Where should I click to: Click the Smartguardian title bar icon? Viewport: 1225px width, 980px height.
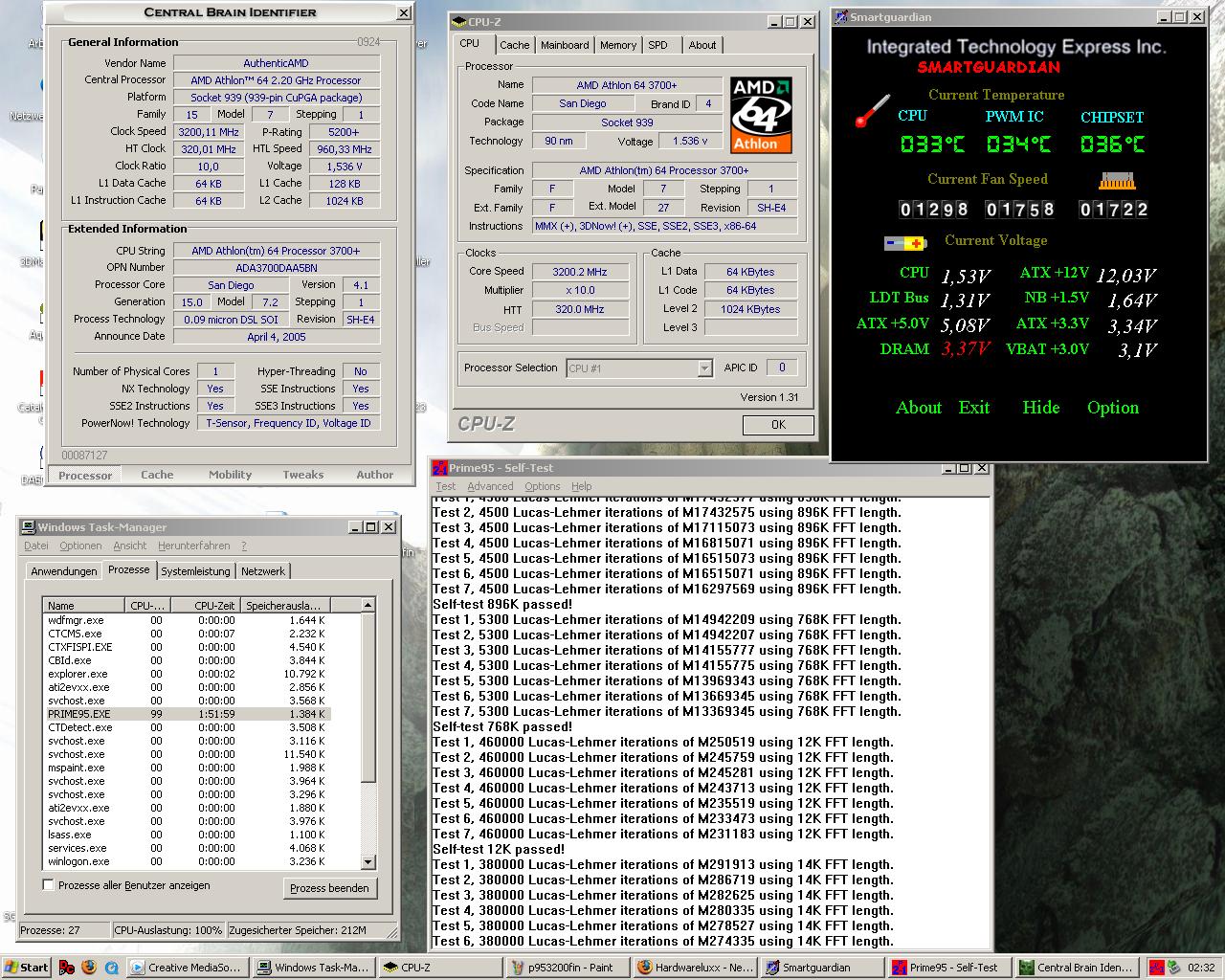pyautogui.click(x=840, y=16)
